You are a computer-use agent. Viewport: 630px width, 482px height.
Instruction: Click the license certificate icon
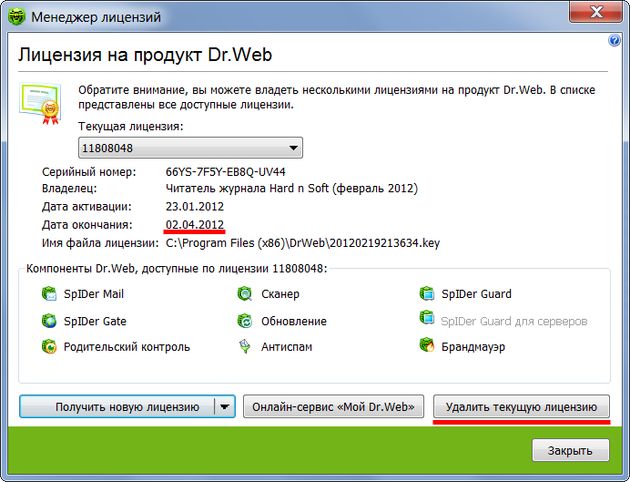(40, 103)
